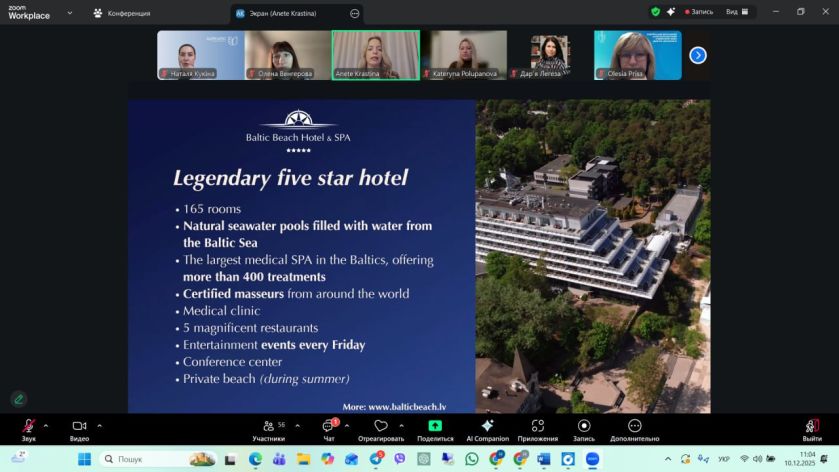Open the Приложения apps panel
The height and width of the screenshot is (472, 839).
click(538, 430)
